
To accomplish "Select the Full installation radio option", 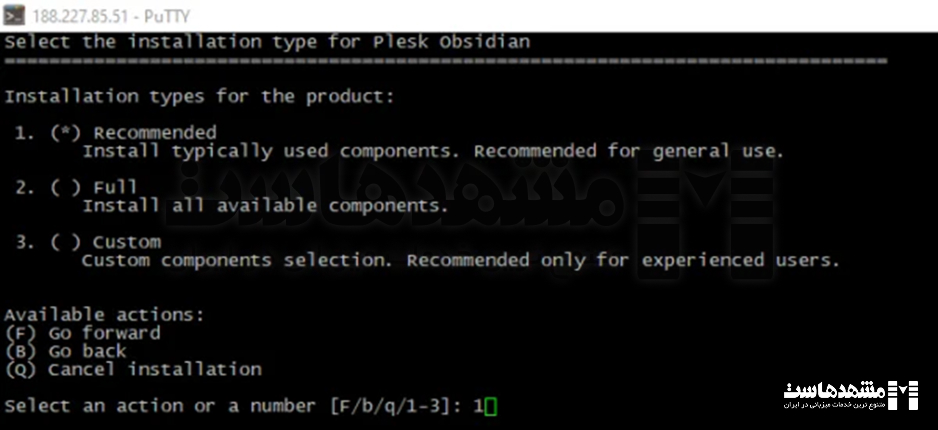I will (x=65, y=187).
